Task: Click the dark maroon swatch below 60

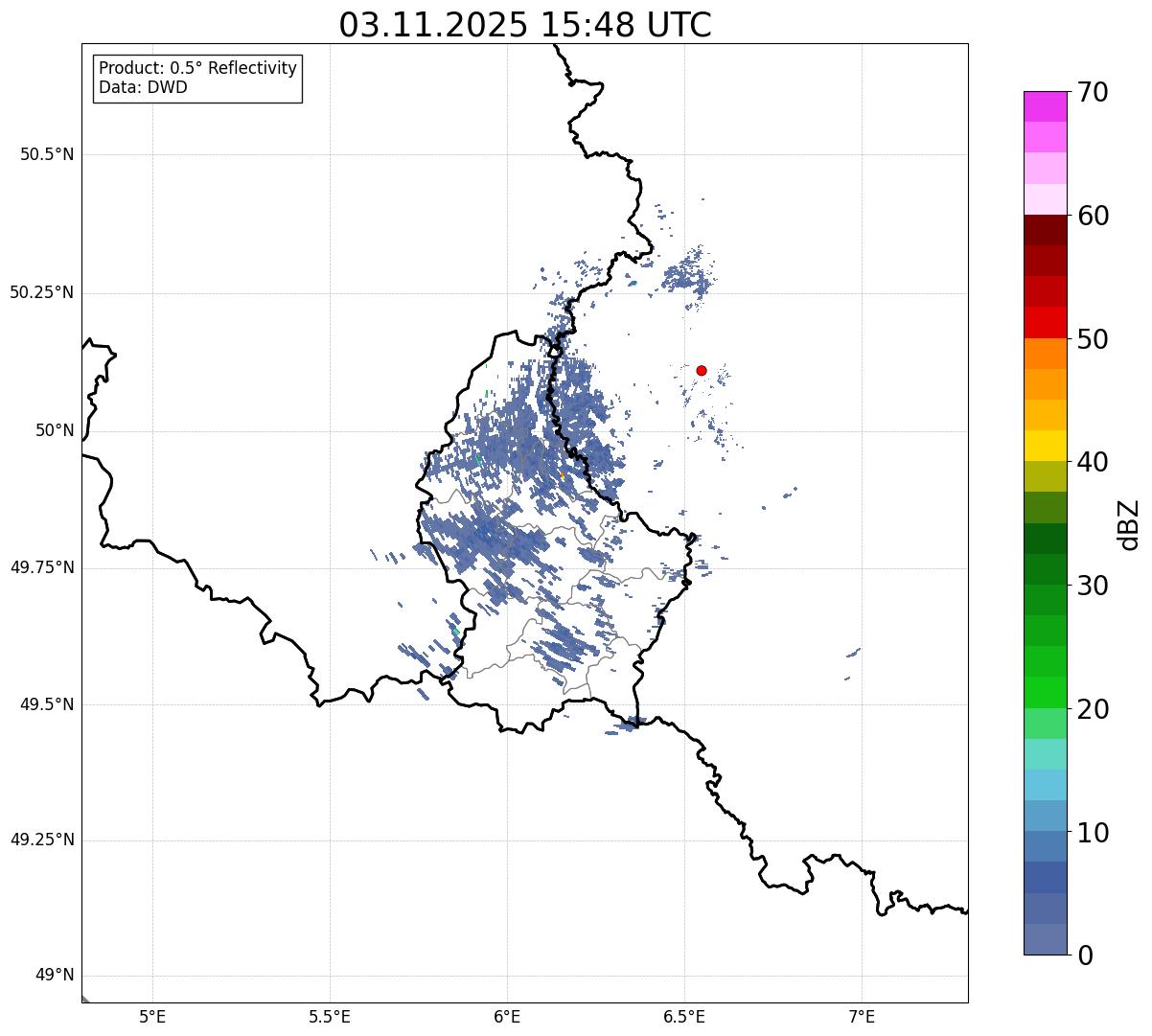Action: (x=1046, y=230)
